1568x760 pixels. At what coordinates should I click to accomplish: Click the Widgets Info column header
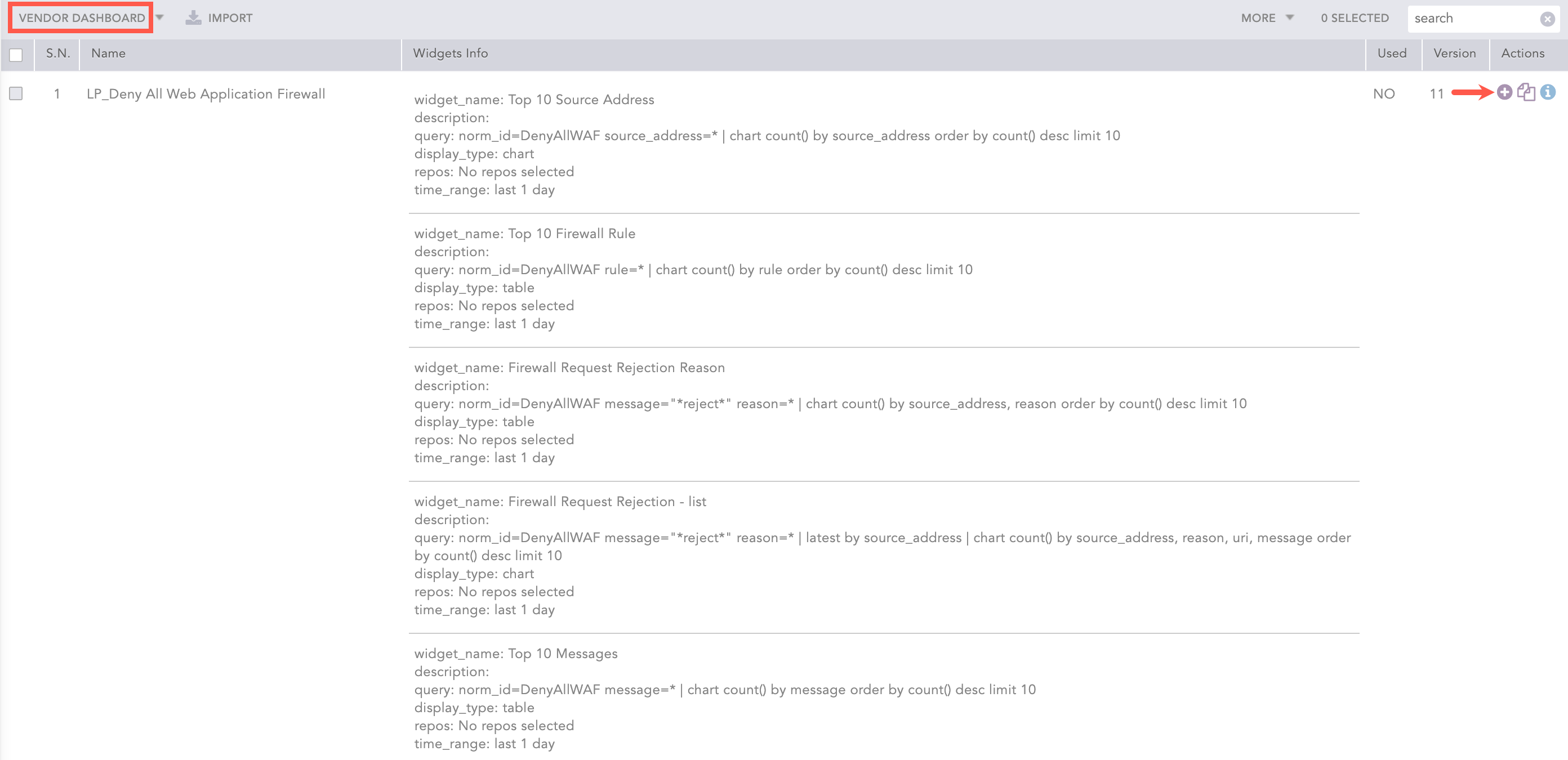pos(451,53)
